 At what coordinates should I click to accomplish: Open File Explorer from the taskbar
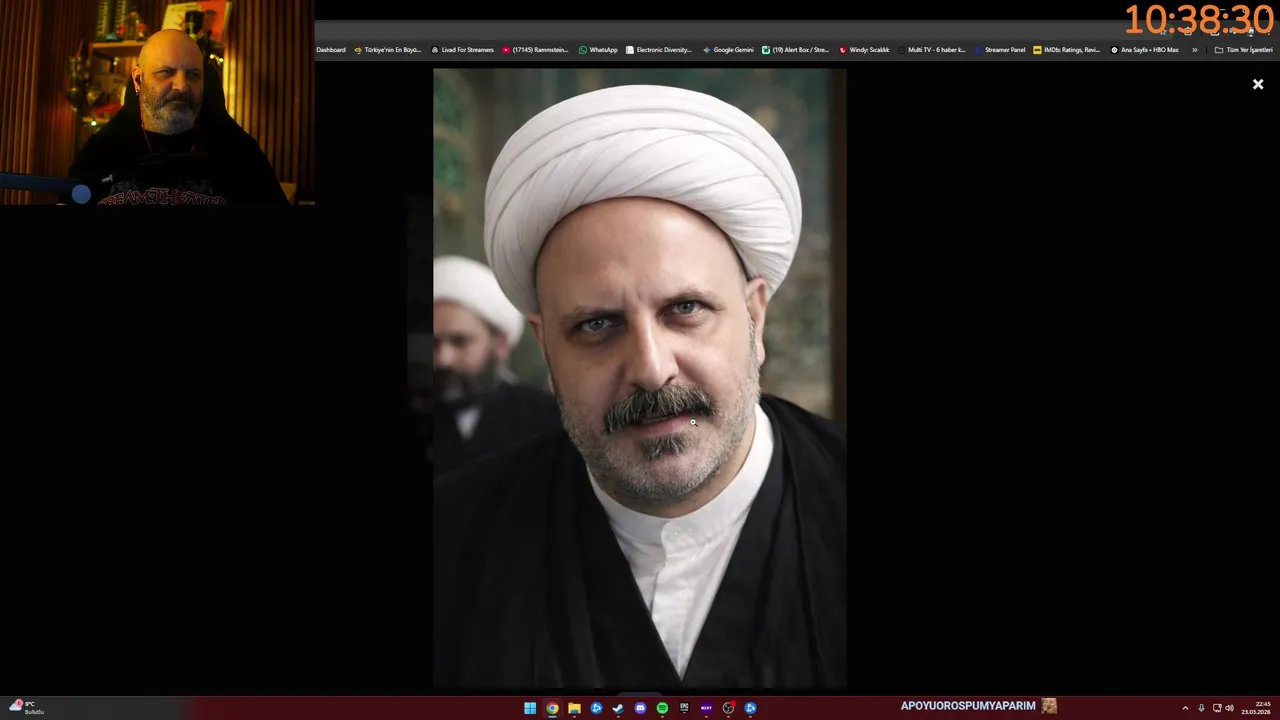(574, 708)
